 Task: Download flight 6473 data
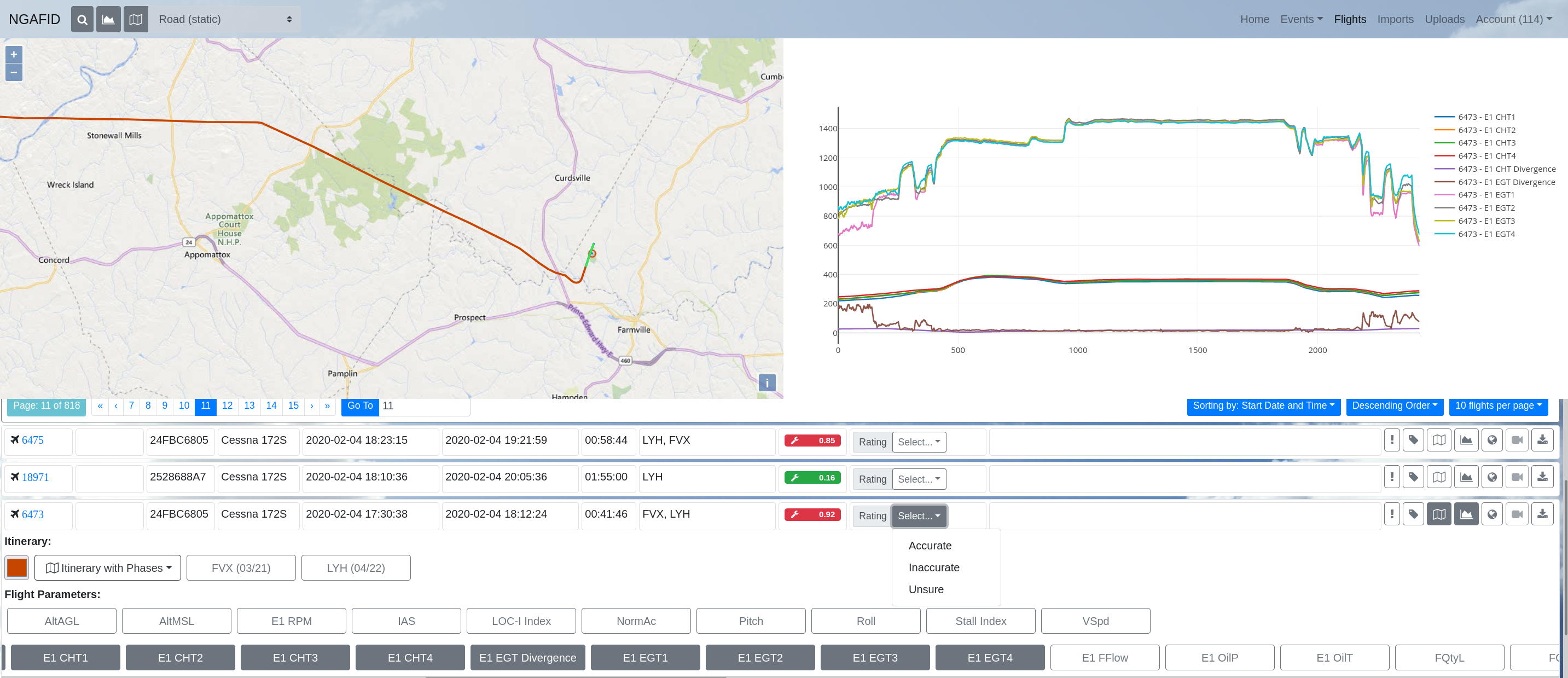pos(1542,514)
